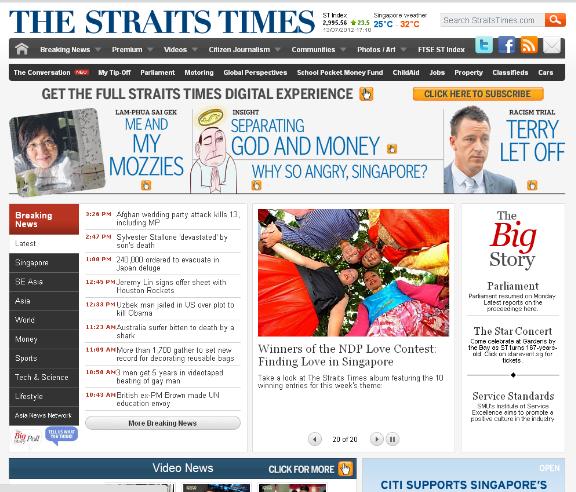Image resolution: width=576 pixels, height=492 pixels.
Task: Open Parliament under The Big Story
Action: click(x=513, y=286)
